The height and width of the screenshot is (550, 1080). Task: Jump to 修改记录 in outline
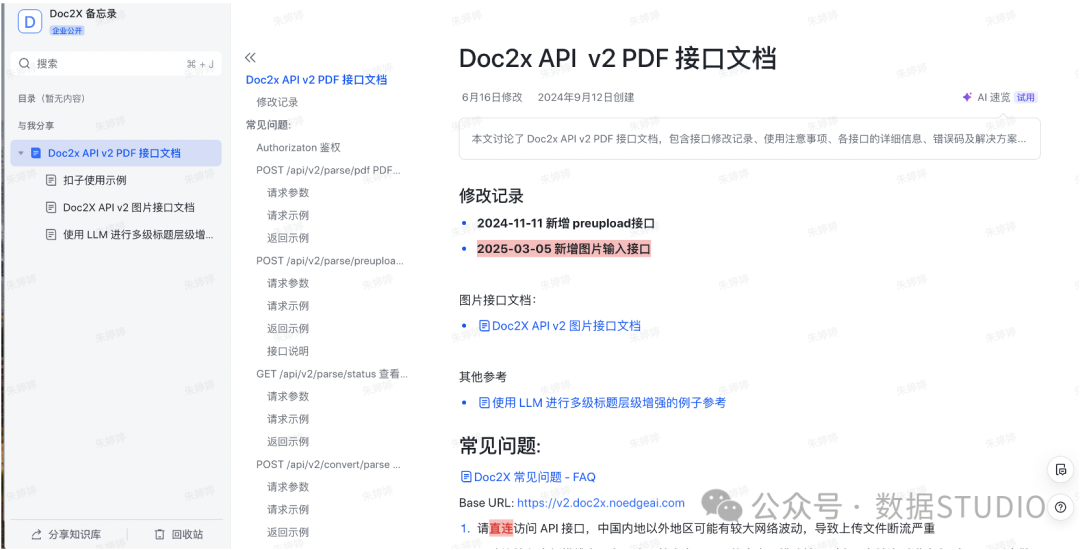[x=277, y=102]
